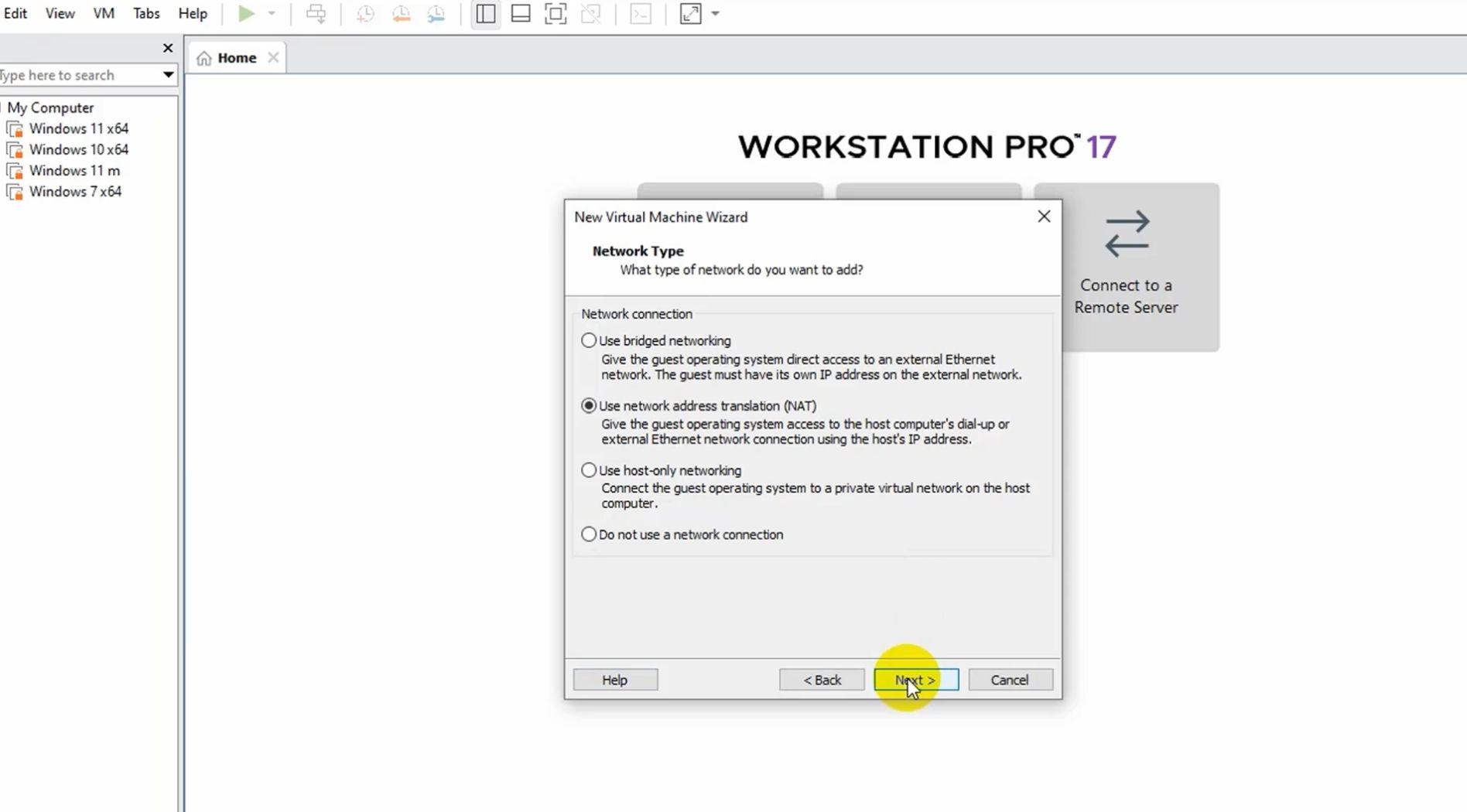Select Windows 11 m in library

click(74, 170)
